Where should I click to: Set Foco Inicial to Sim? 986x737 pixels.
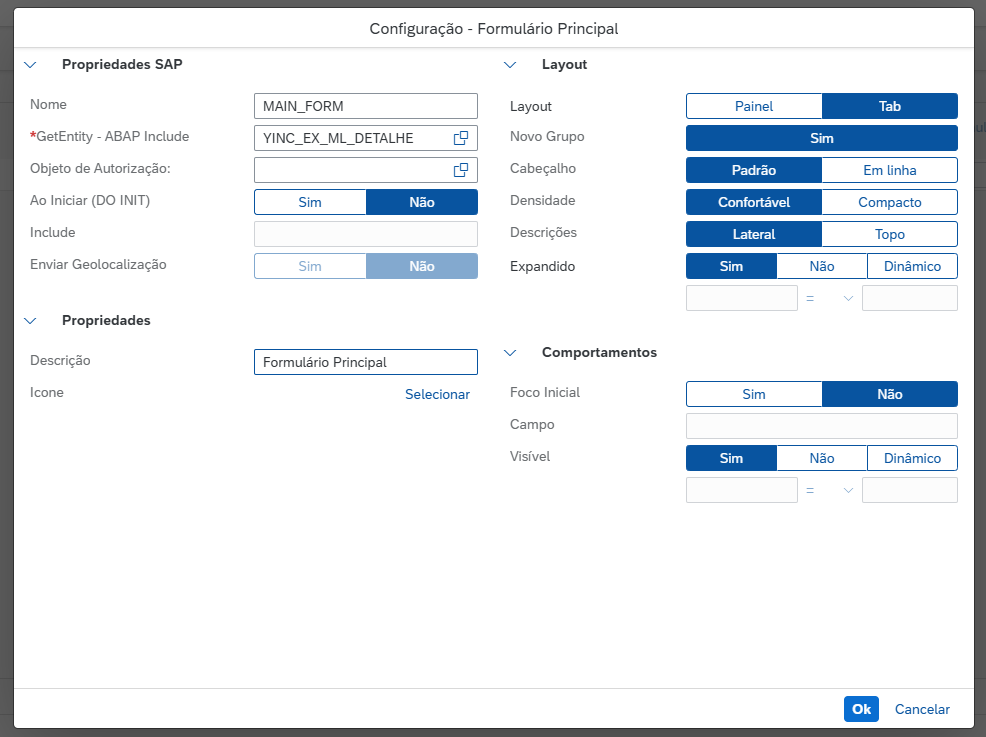[x=754, y=394]
